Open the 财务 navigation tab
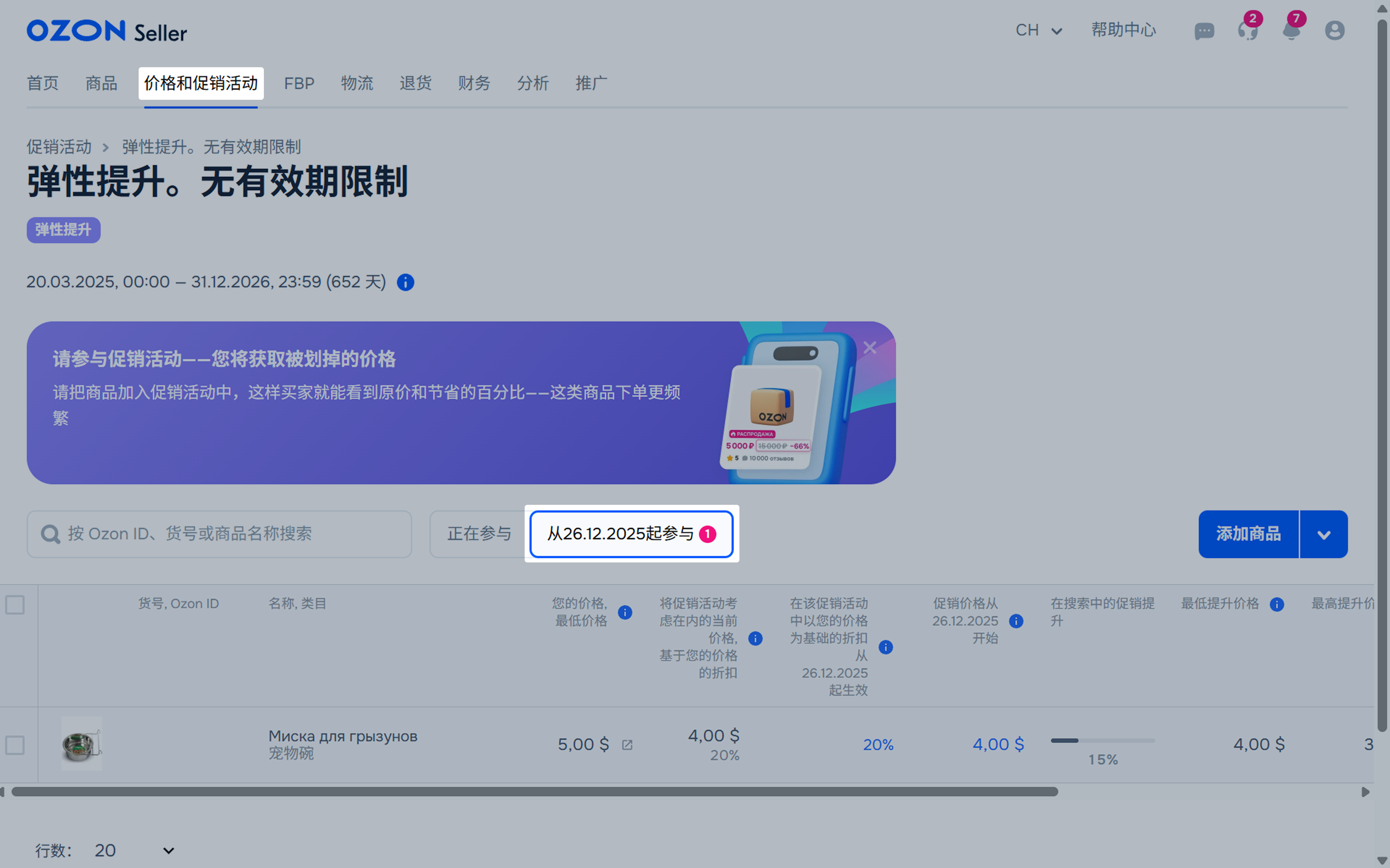Image resolution: width=1390 pixels, height=868 pixels. (x=474, y=83)
